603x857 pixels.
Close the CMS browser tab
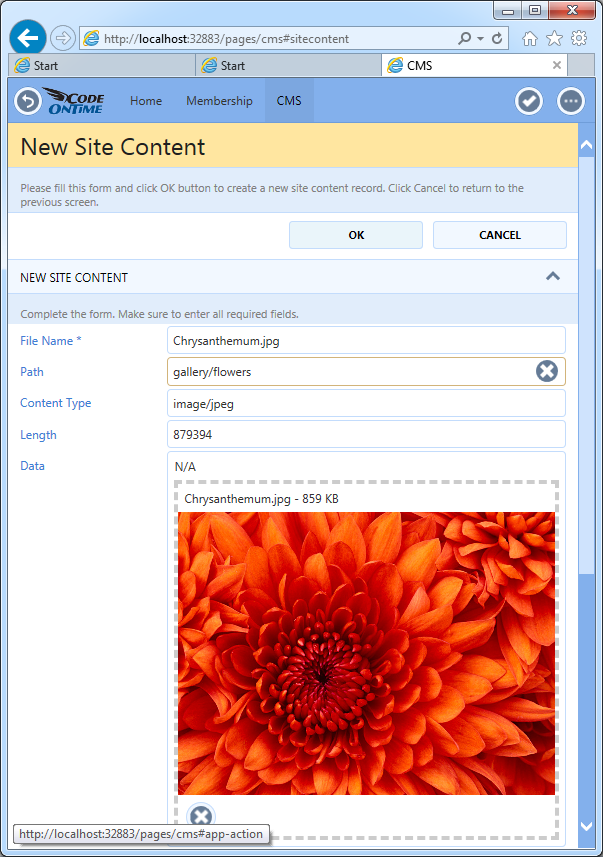557,66
